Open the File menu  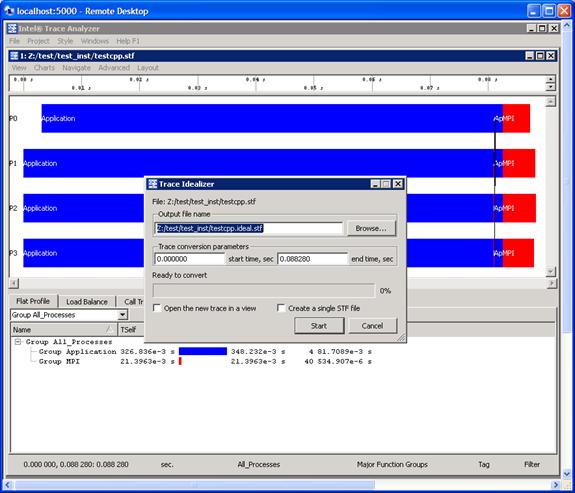pos(14,41)
